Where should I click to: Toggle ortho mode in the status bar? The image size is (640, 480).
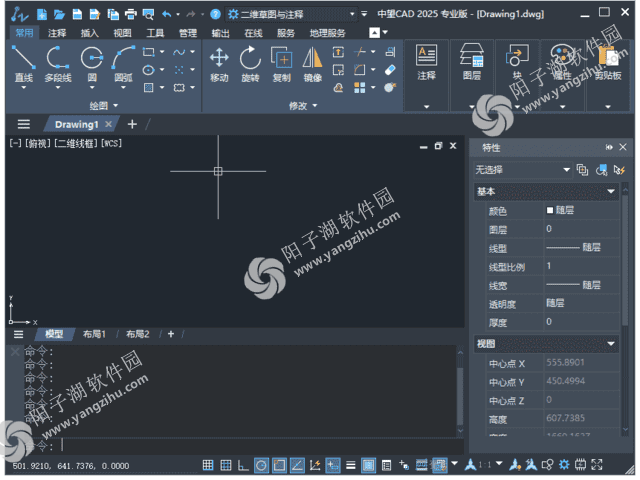point(243,465)
